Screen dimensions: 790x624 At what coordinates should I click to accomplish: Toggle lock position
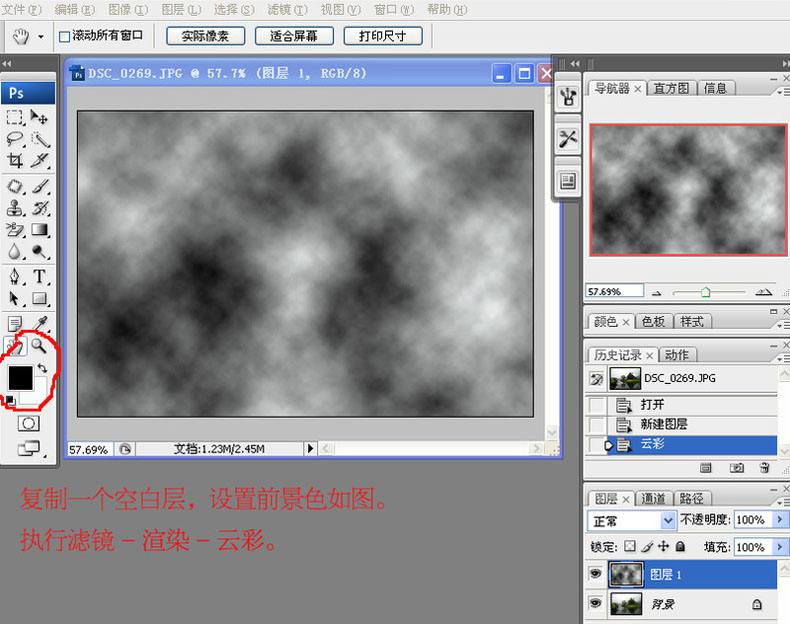click(664, 546)
